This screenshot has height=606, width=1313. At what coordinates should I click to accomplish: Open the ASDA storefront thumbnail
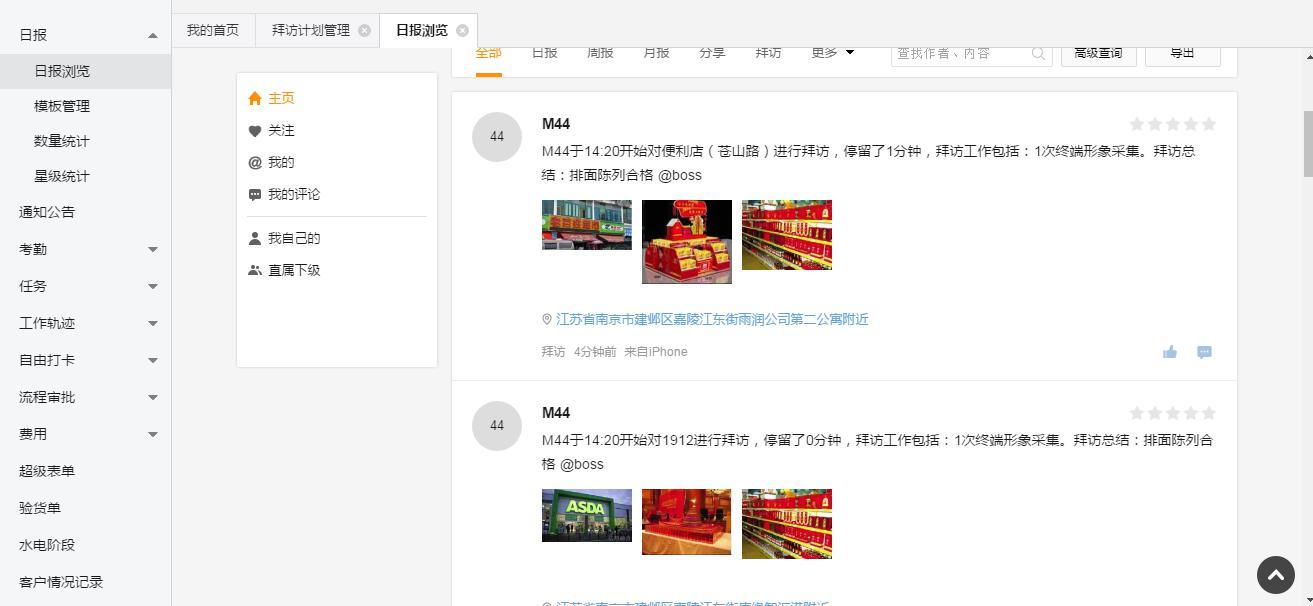click(587, 515)
